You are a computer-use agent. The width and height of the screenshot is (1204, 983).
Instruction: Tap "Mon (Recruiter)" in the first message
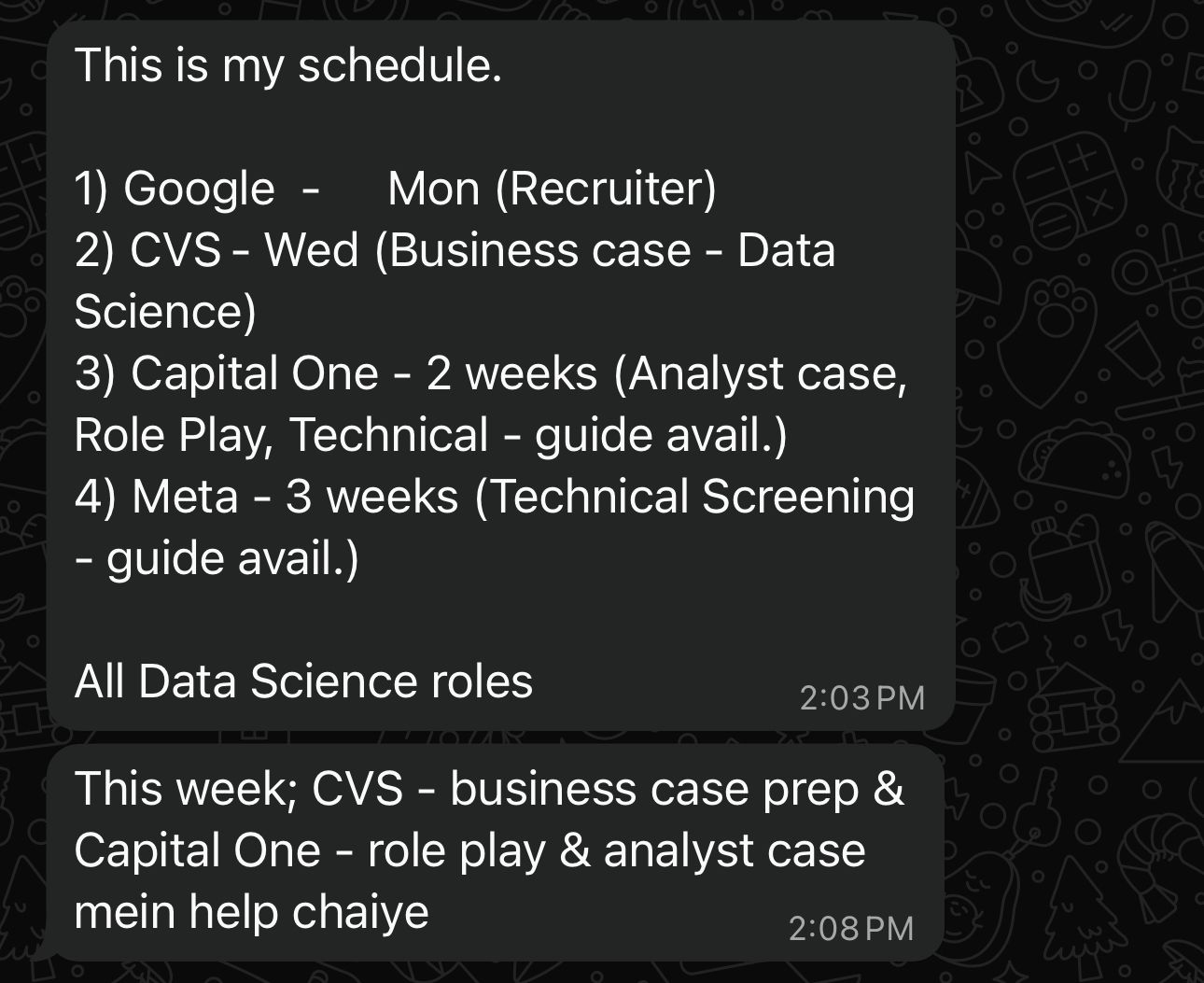click(x=551, y=190)
